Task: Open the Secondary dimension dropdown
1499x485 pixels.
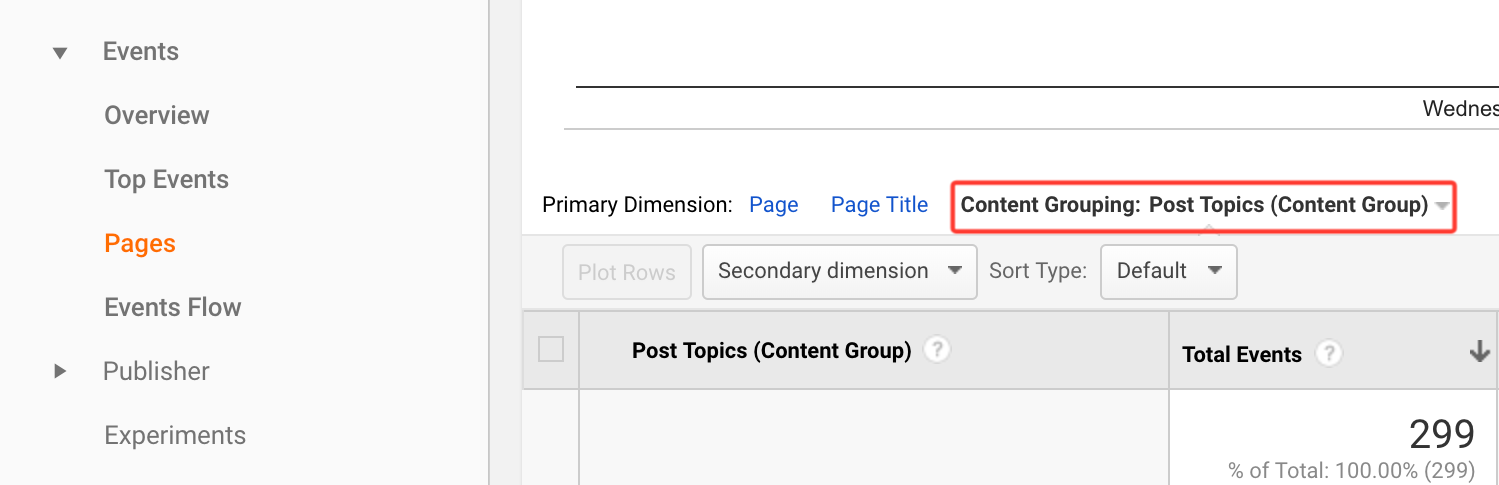Action: 840,271
